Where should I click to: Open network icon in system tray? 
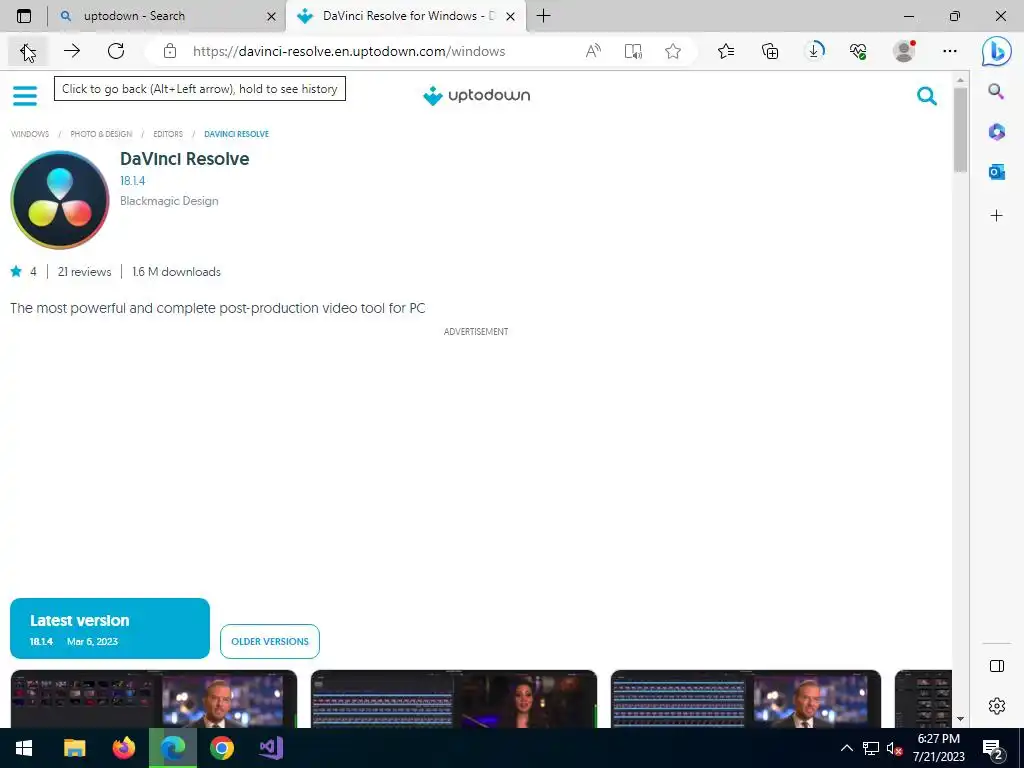click(871, 748)
